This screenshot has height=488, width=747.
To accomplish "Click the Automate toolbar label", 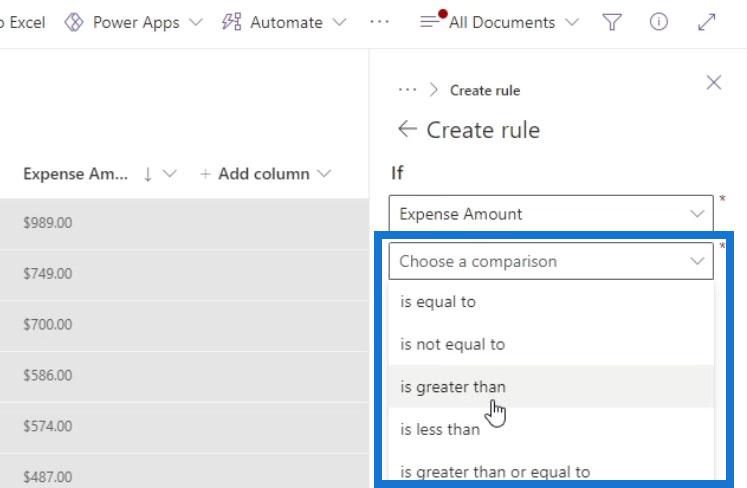I will click(286, 22).
